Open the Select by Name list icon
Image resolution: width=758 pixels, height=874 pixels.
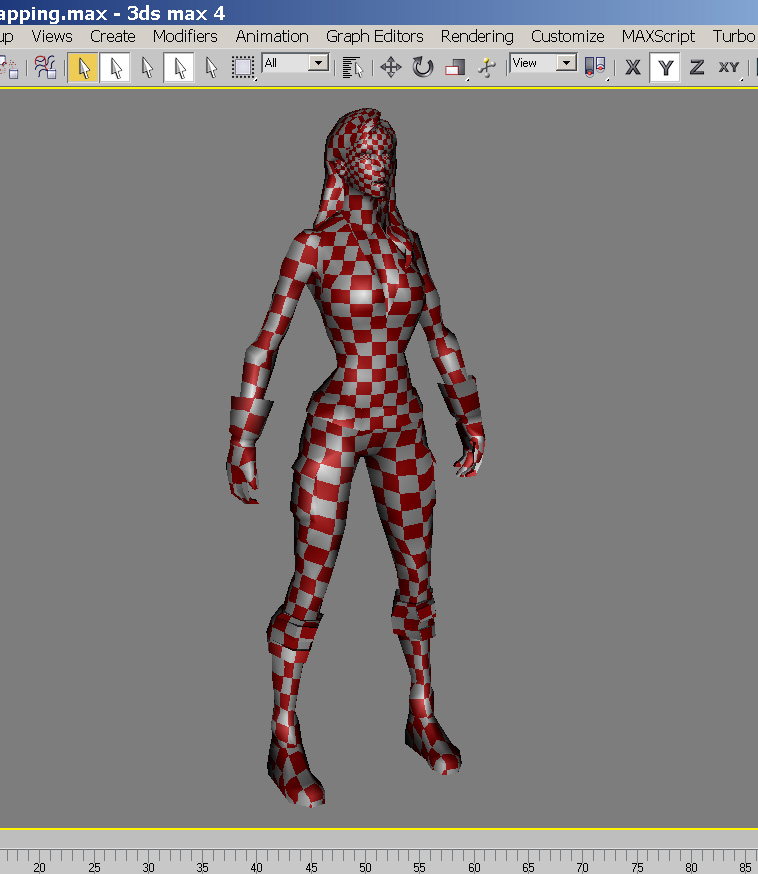click(x=351, y=68)
